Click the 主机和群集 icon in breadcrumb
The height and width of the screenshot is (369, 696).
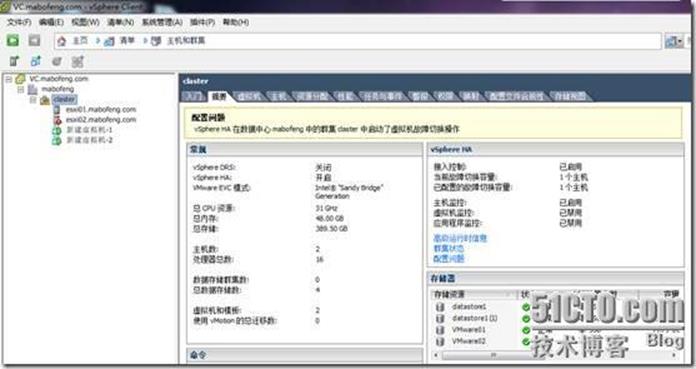click(156, 41)
